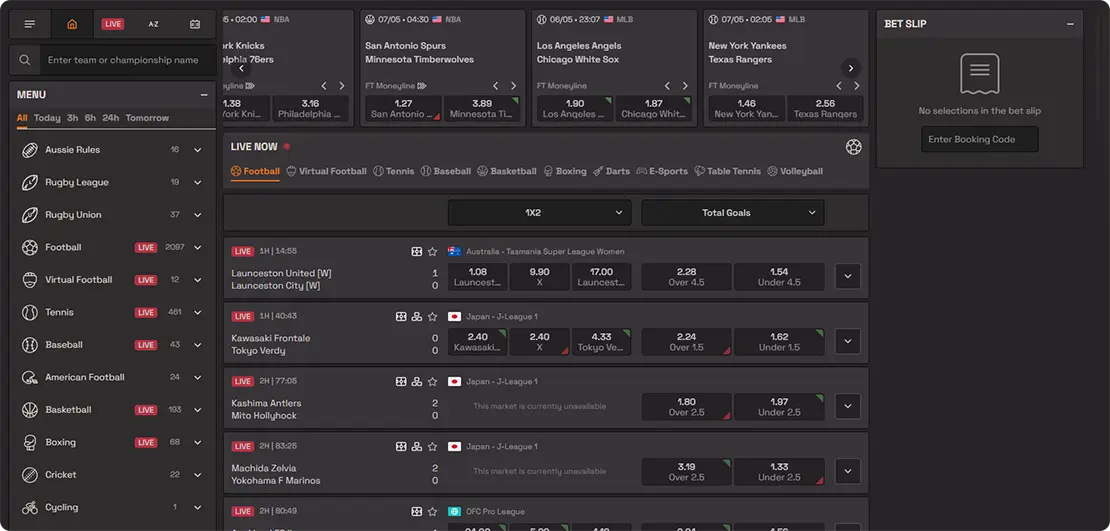
Task: Open Japan - J-League 1 link for Kawasaki match
Action: click(502, 316)
